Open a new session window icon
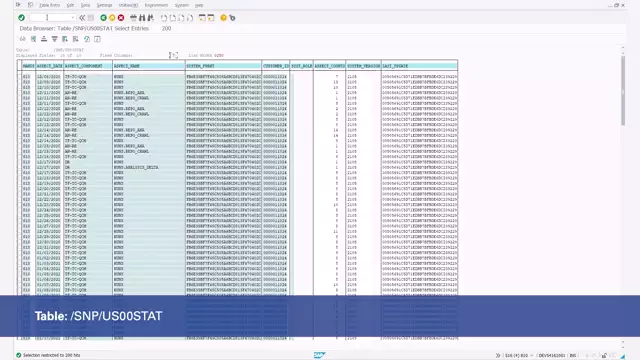Image resolution: width=640 pixels, height=360 pixels. [x=202, y=18]
